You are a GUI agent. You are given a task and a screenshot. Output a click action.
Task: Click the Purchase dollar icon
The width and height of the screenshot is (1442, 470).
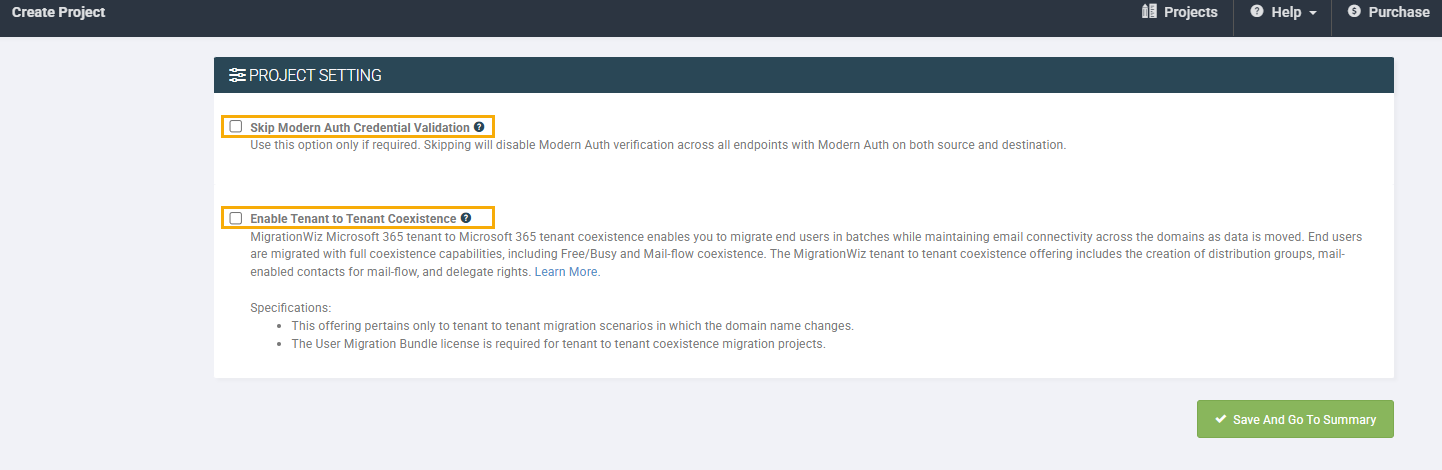tap(1354, 12)
